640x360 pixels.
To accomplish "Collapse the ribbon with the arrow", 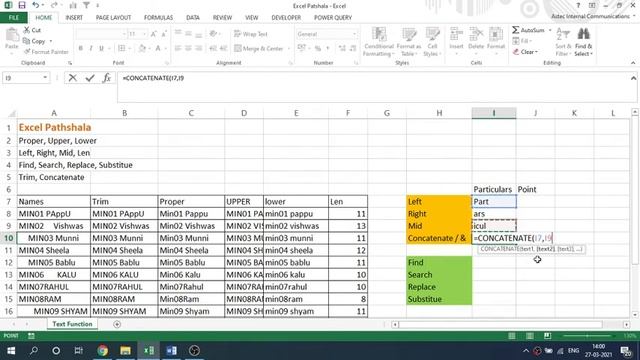I will (x=633, y=63).
